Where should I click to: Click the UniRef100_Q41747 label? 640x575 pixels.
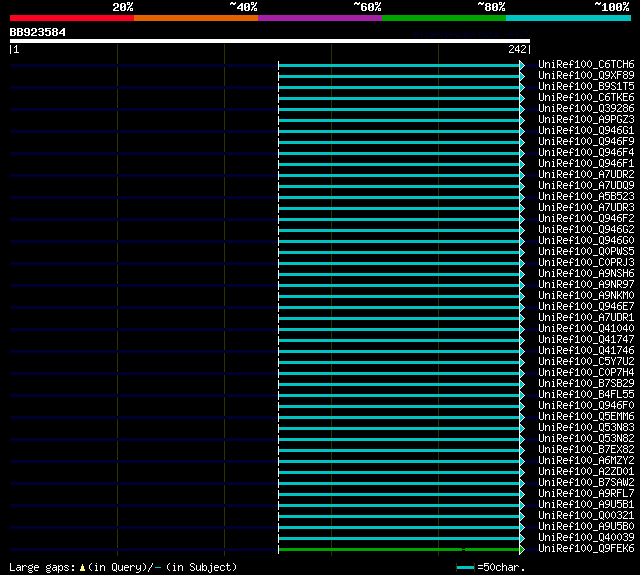586,340
